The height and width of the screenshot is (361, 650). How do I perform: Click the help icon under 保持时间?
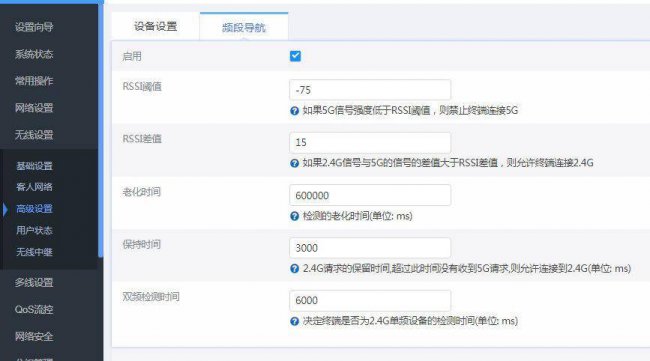tap(295, 269)
